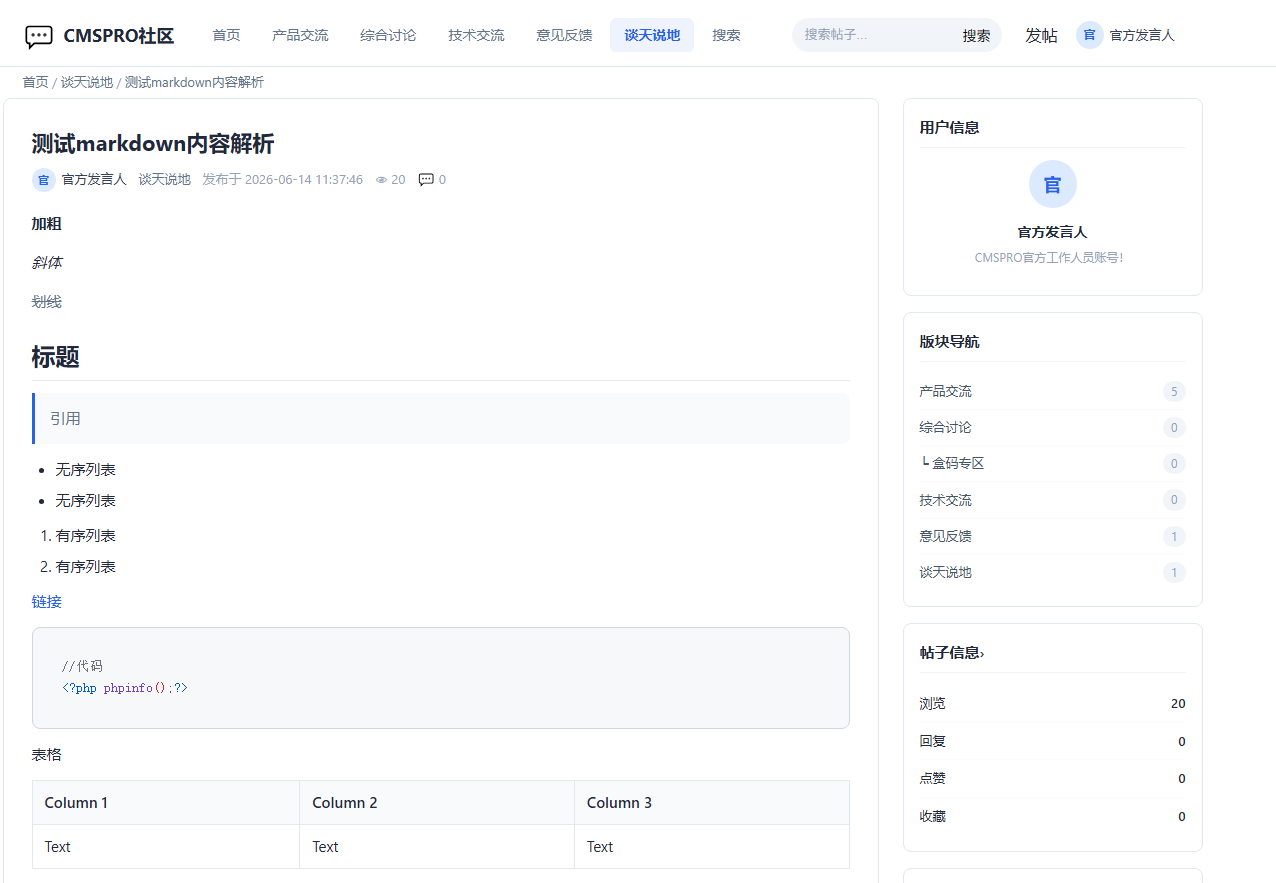The height and width of the screenshot is (883, 1276).
Task: Click the CMSPRO社区 chat bubble logo icon
Action: pyautogui.click(x=39, y=37)
